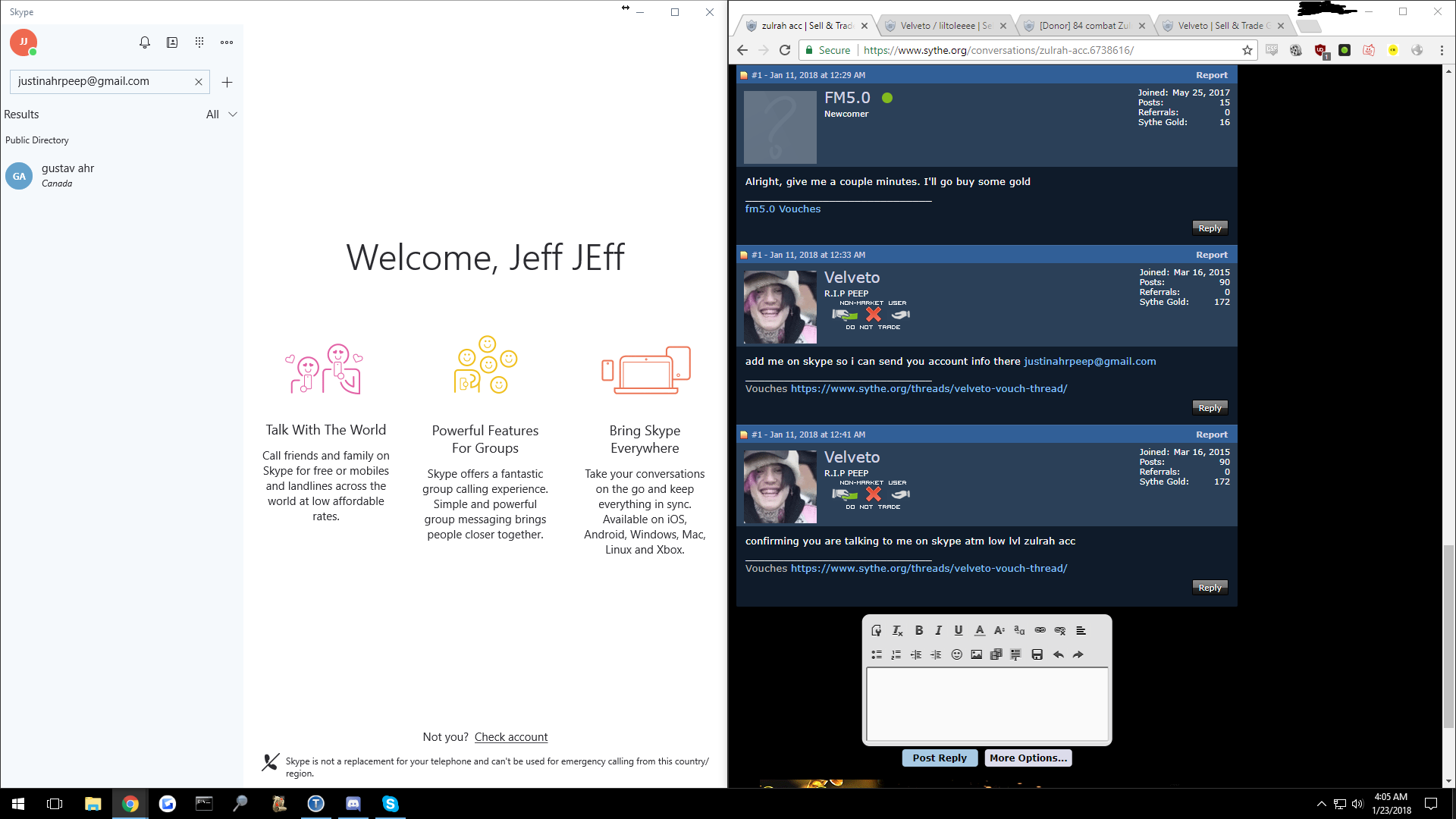Undo last edit in reply editor

pos(1059,654)
